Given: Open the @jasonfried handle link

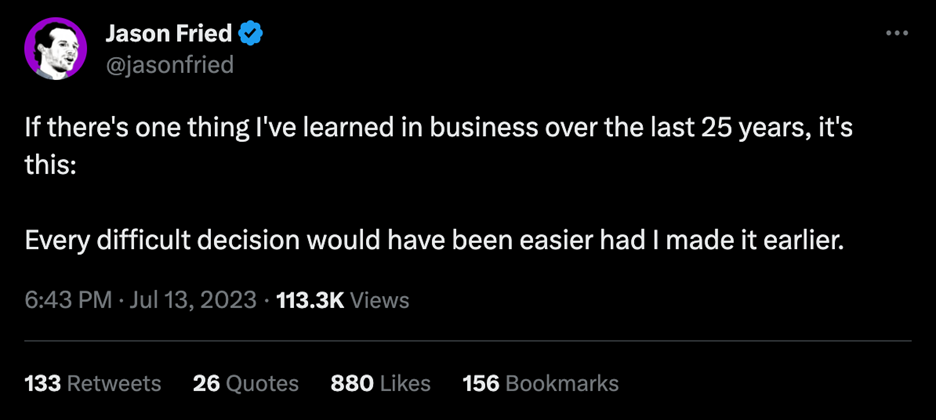Looking at the screenshot, I should (169, 65).
